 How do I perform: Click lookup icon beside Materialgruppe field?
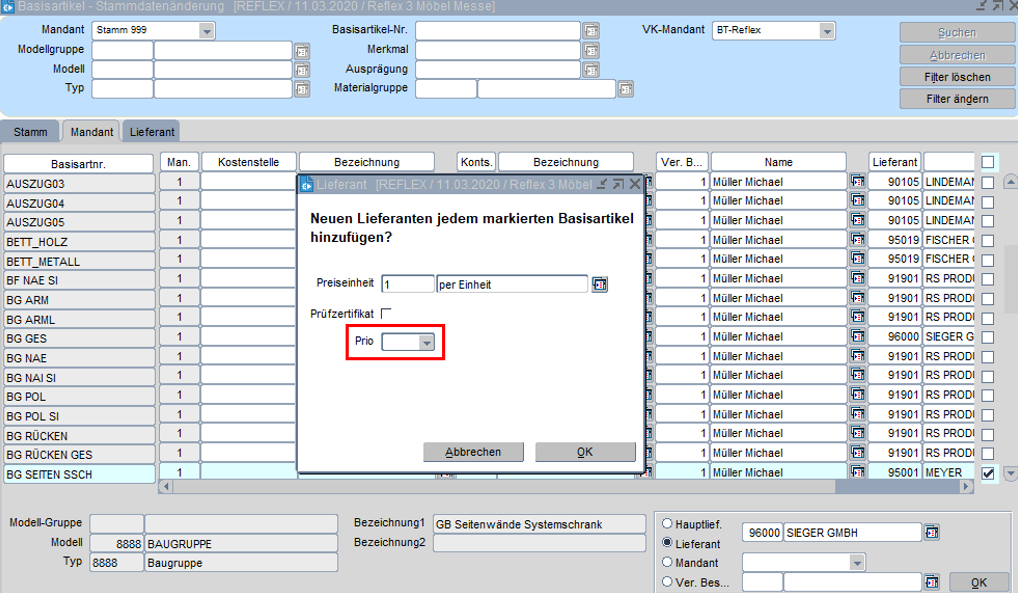(x=626, y=89)
